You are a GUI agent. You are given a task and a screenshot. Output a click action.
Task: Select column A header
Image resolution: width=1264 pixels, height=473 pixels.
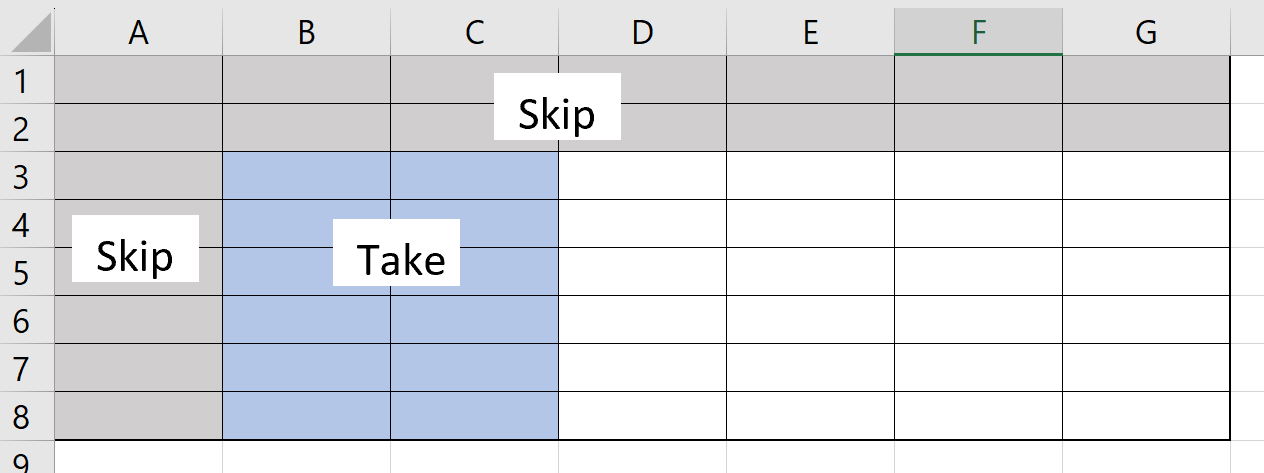pyautogui.click(x=139, y=33)
